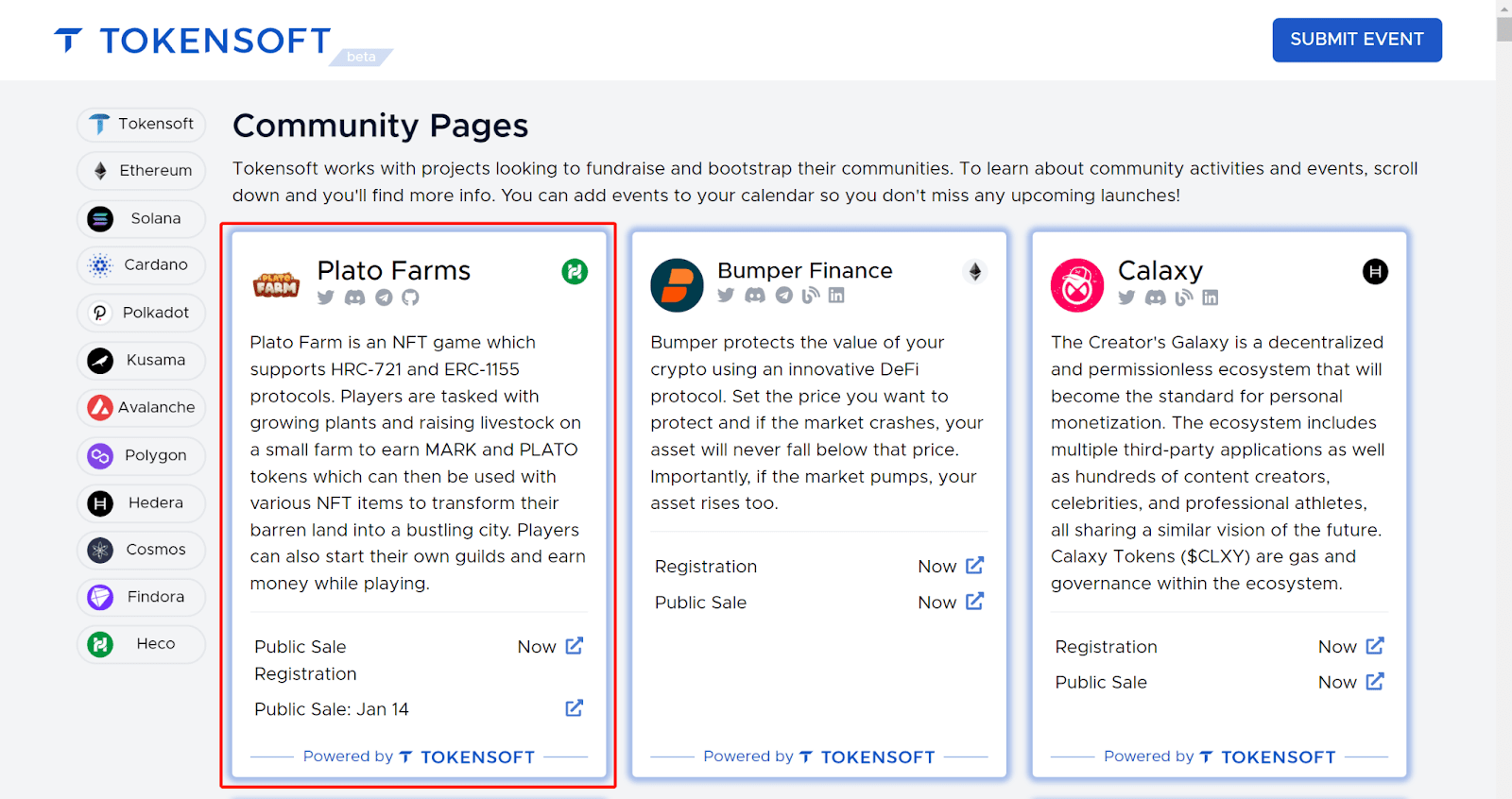Click the 'Community Pages' heading
The image size is (1512, 799).
coord(381,126)
